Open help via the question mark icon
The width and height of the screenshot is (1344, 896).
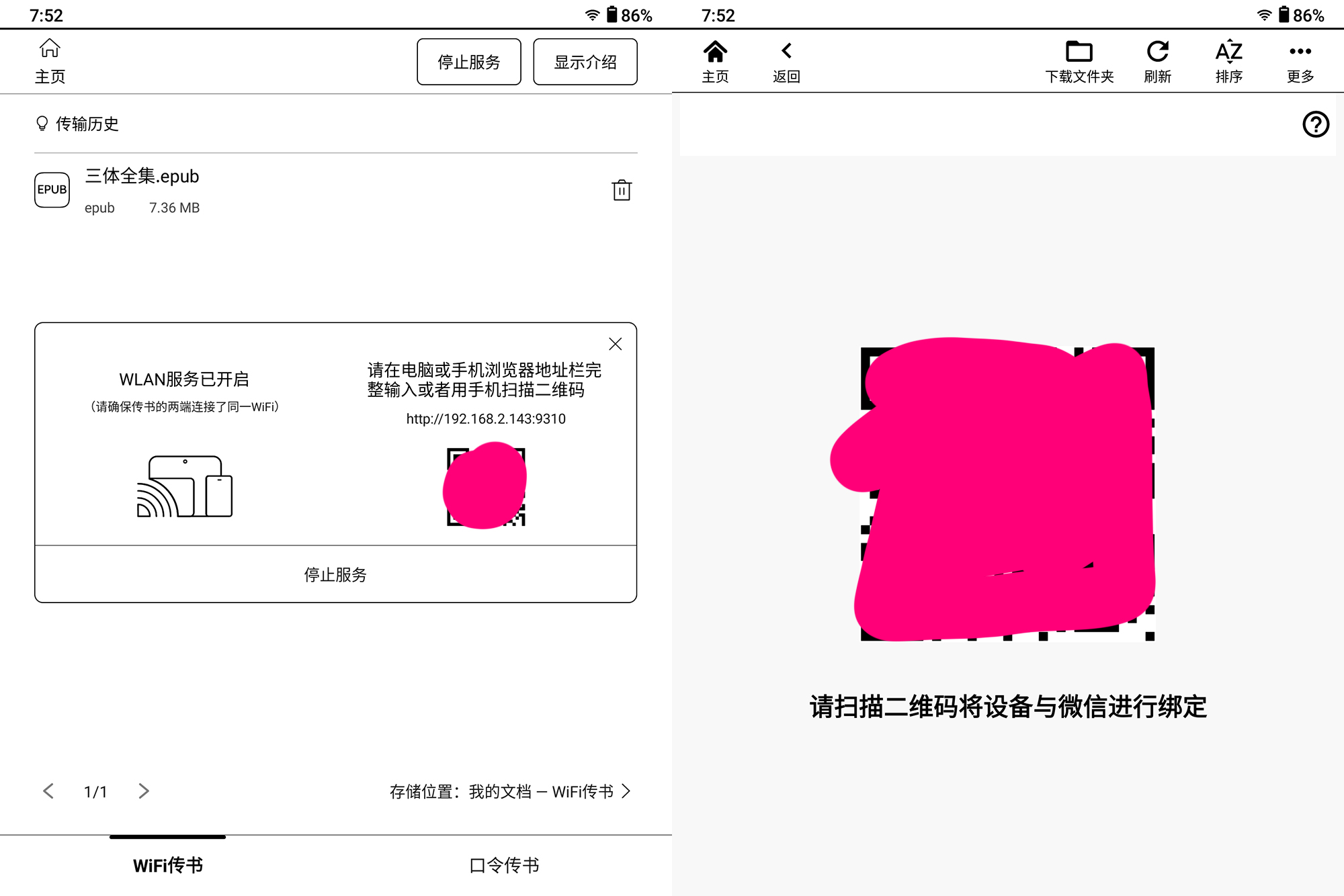pyautogui.click(x=1315, y=124)
